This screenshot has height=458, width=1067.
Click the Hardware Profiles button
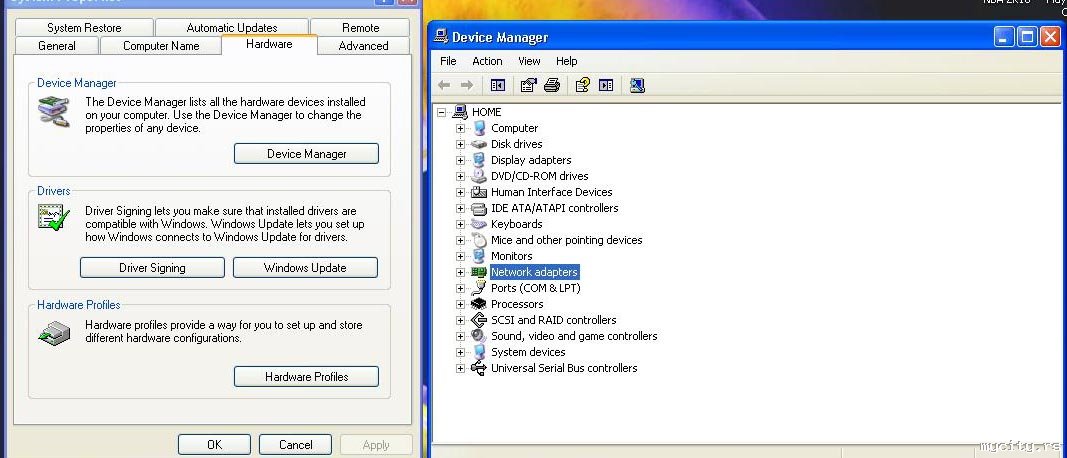coord(306,376)
